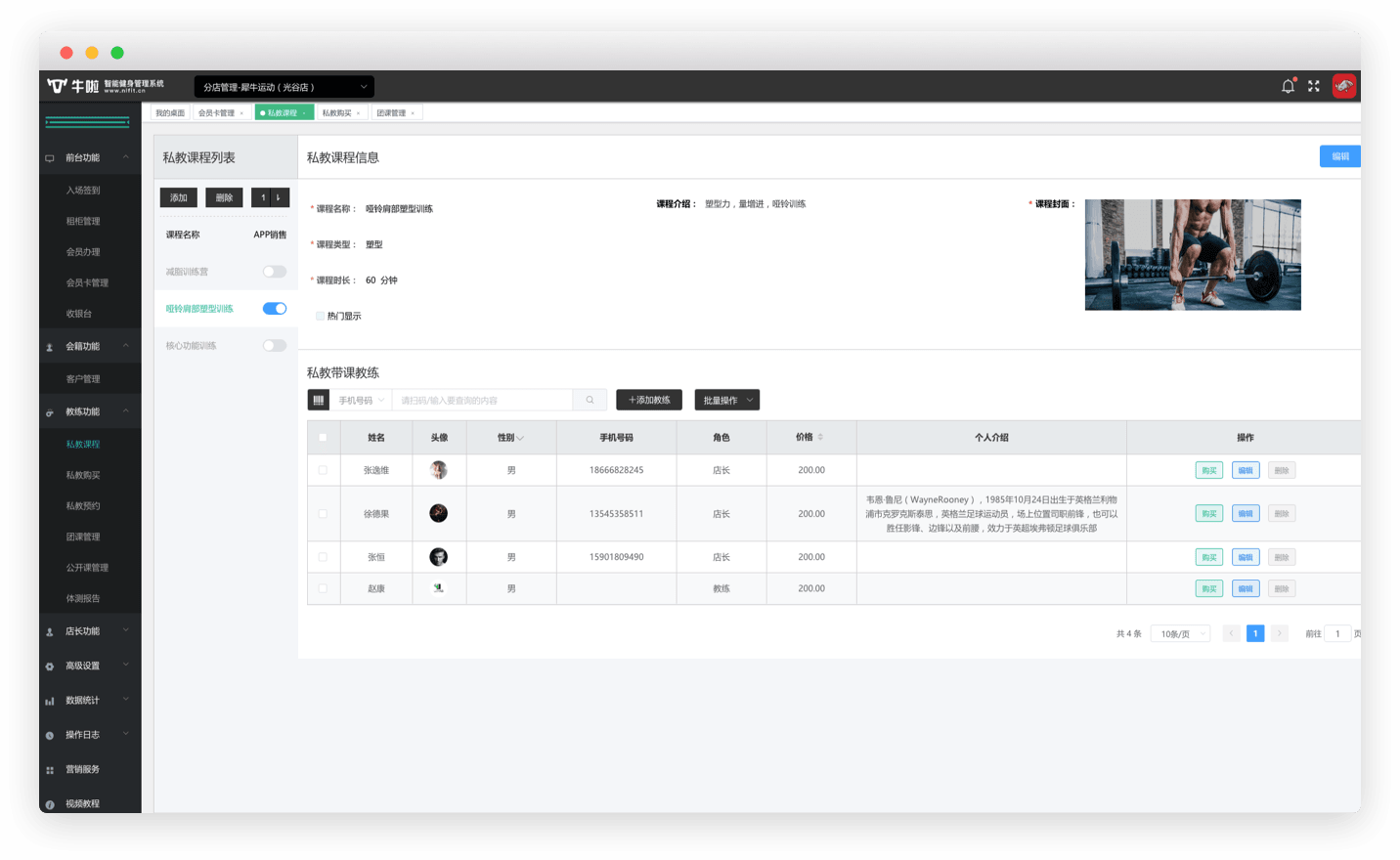Click the 价格 column sort arrows

click(x=820, y=437)
